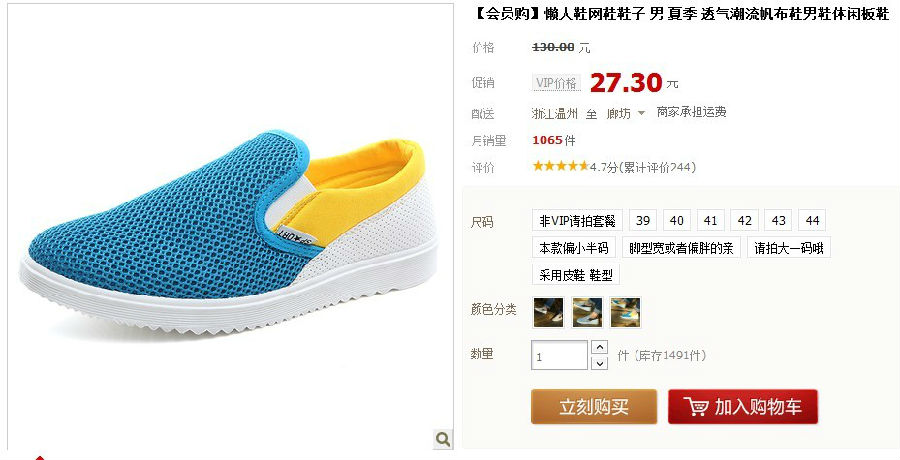This screenshot has height=460, width=900.
Task: Click the 立刻购买 buy now button
Action: pos(594,407)
